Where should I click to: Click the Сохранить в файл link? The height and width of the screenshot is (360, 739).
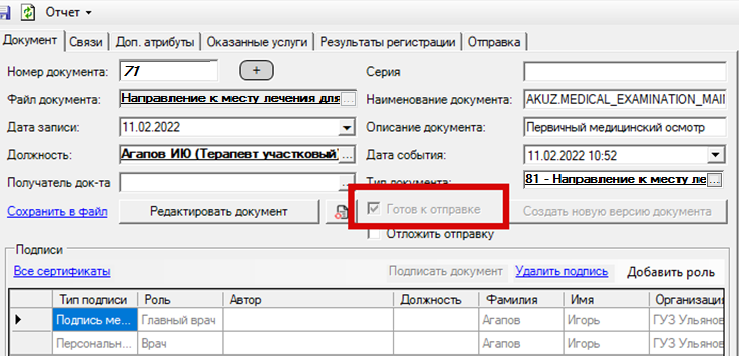pyautogui.click(x=57, y=212)
